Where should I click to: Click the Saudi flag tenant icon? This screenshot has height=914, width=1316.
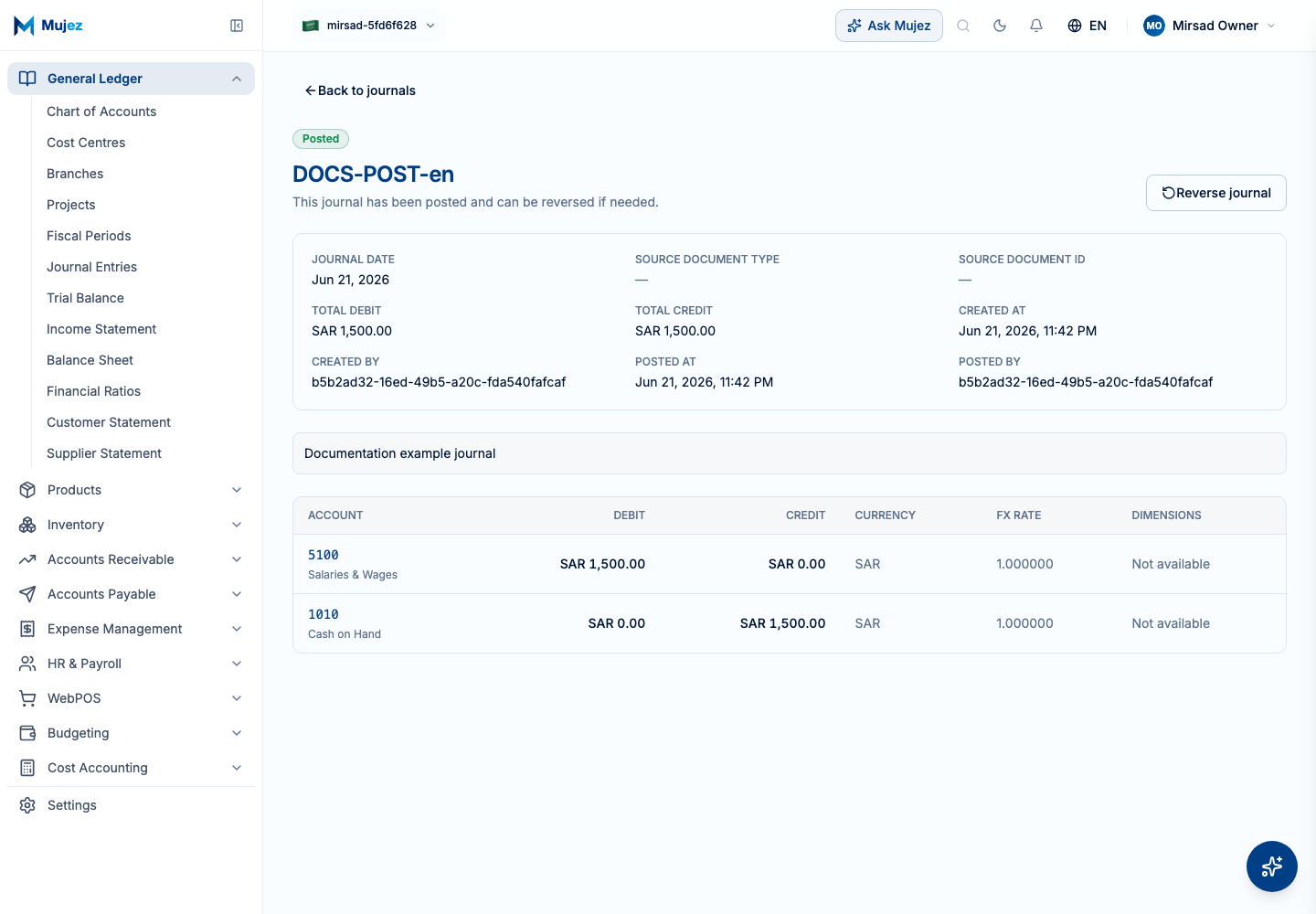pos(311,26)
